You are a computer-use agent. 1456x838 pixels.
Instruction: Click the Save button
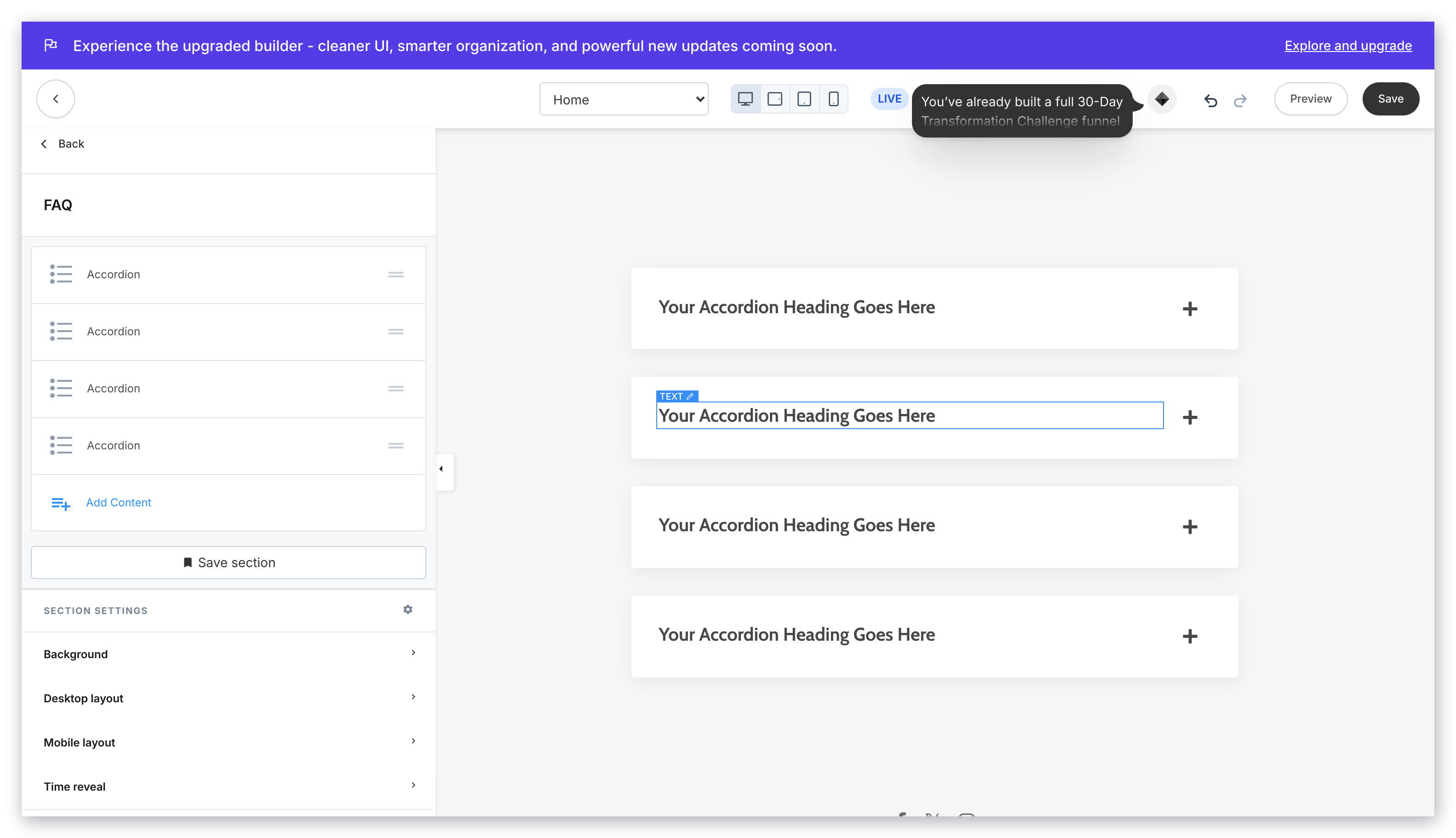click(x=1390, y=99)
